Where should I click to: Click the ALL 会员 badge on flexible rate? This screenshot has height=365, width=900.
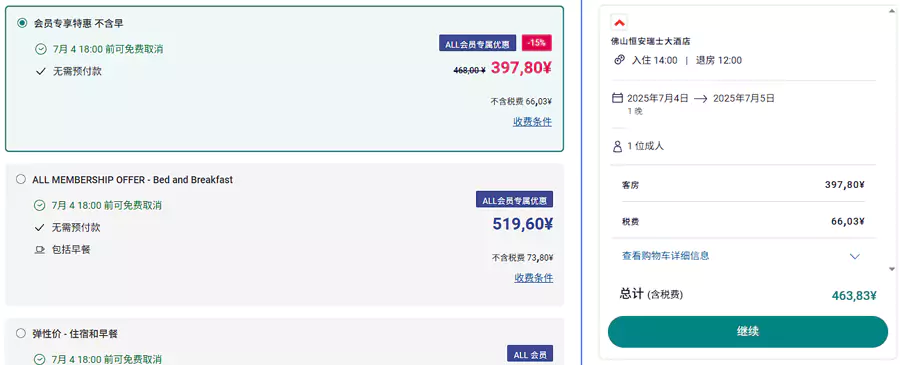530,354
